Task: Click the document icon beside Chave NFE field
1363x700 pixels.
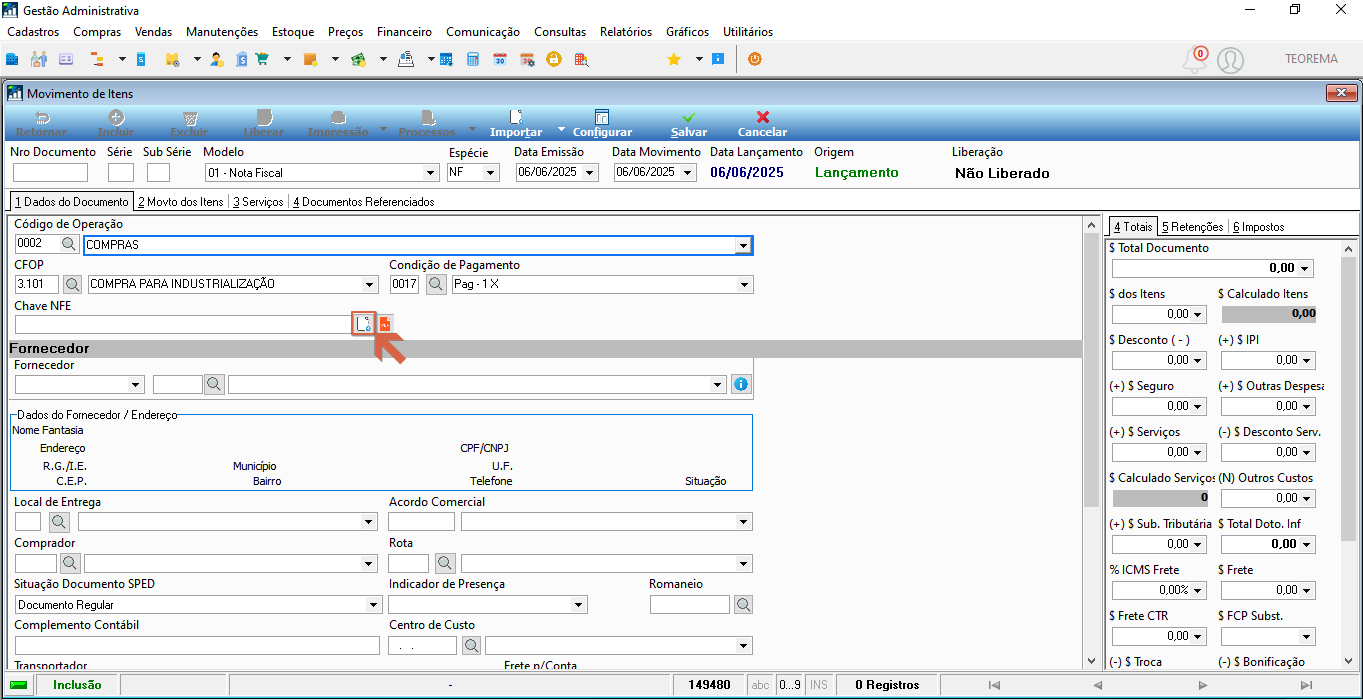Action: pos(364,323)
